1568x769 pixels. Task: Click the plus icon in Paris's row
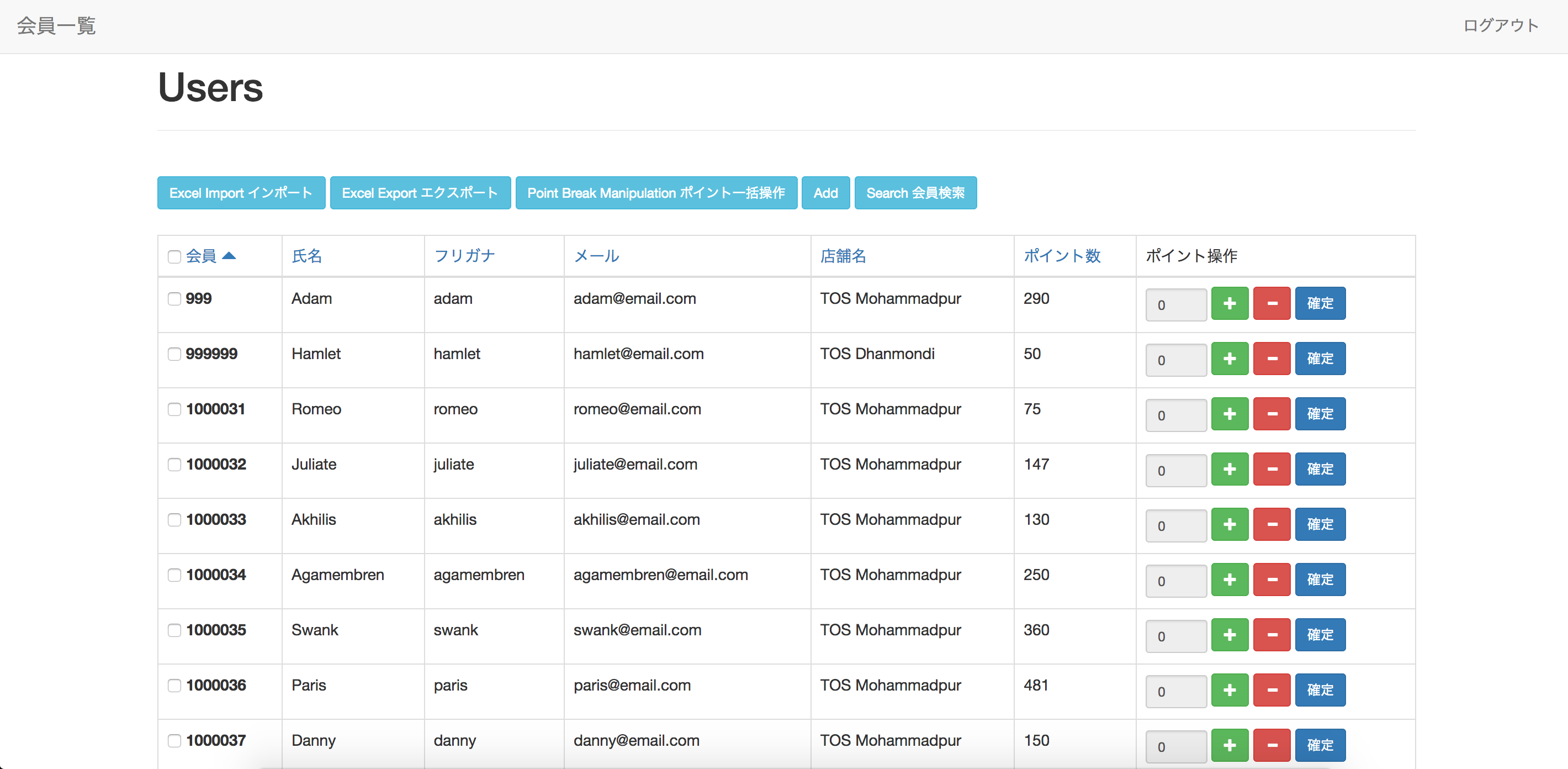point(1230,690)
